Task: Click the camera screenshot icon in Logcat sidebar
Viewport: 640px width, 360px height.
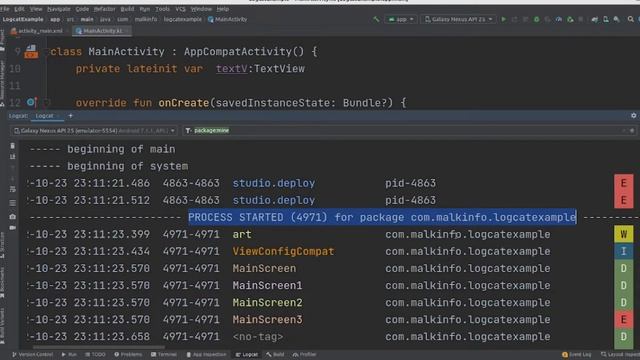Action: [x=13, y=216]
